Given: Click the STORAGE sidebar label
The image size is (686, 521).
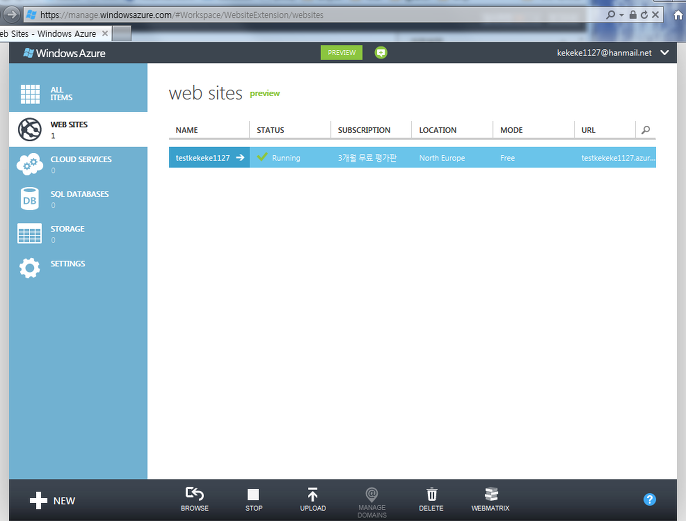Looking at the screenshot, I should (x=67, y=229).
